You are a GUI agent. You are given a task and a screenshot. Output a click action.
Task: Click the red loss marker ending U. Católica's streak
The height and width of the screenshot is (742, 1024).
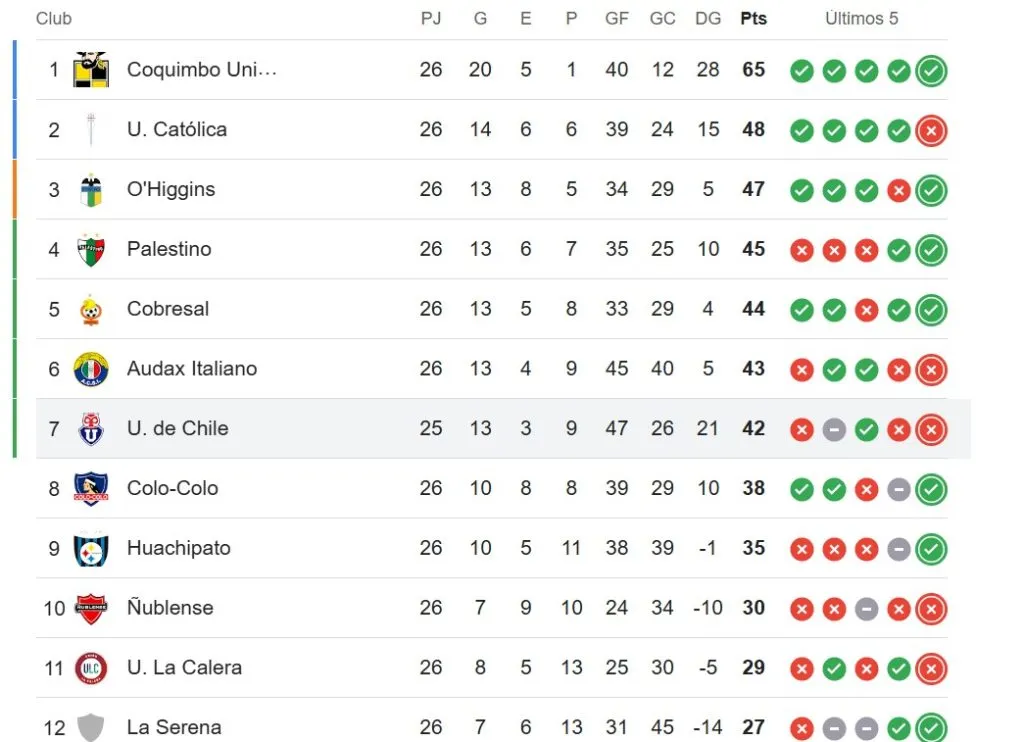coord(930,129)
